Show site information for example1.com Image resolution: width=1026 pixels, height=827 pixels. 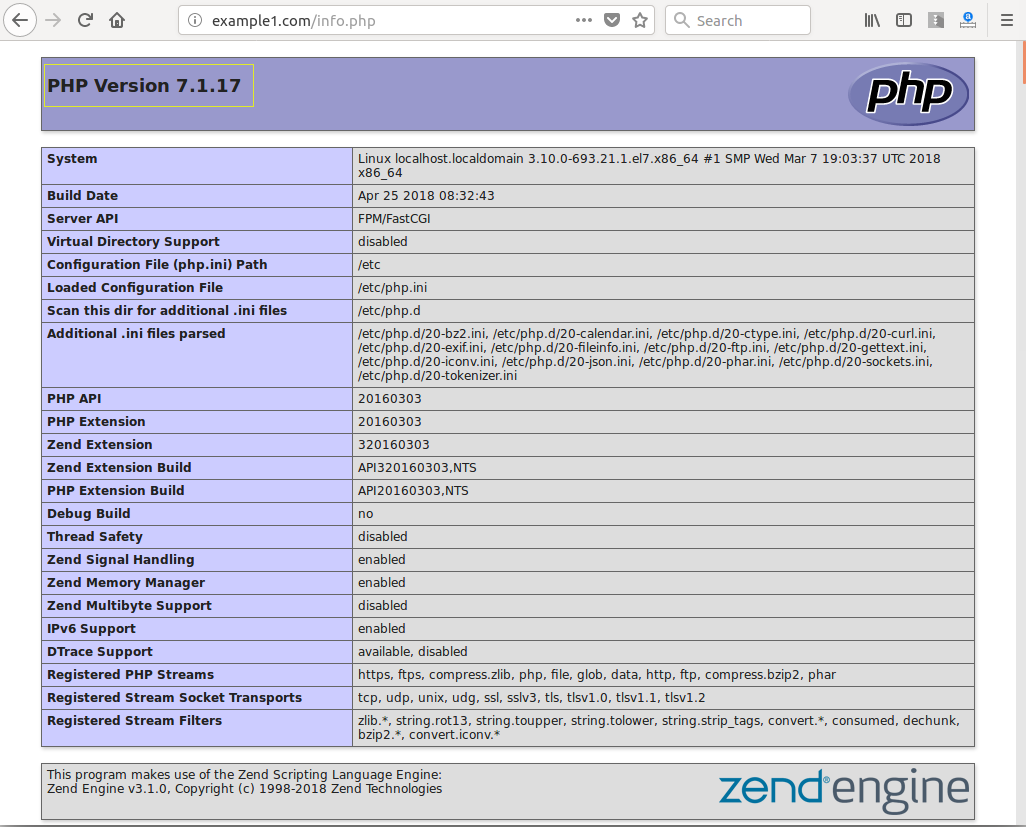tap(195, 20)
